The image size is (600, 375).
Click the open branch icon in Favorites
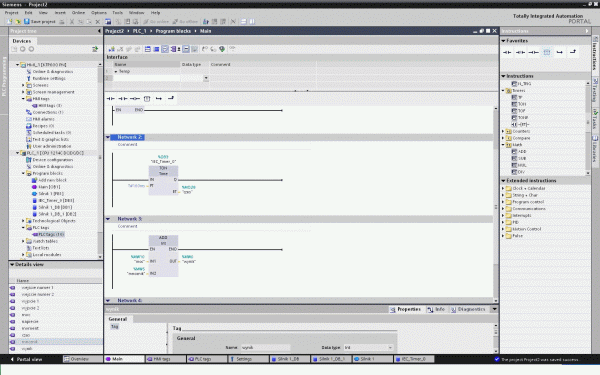coord(560,52)
